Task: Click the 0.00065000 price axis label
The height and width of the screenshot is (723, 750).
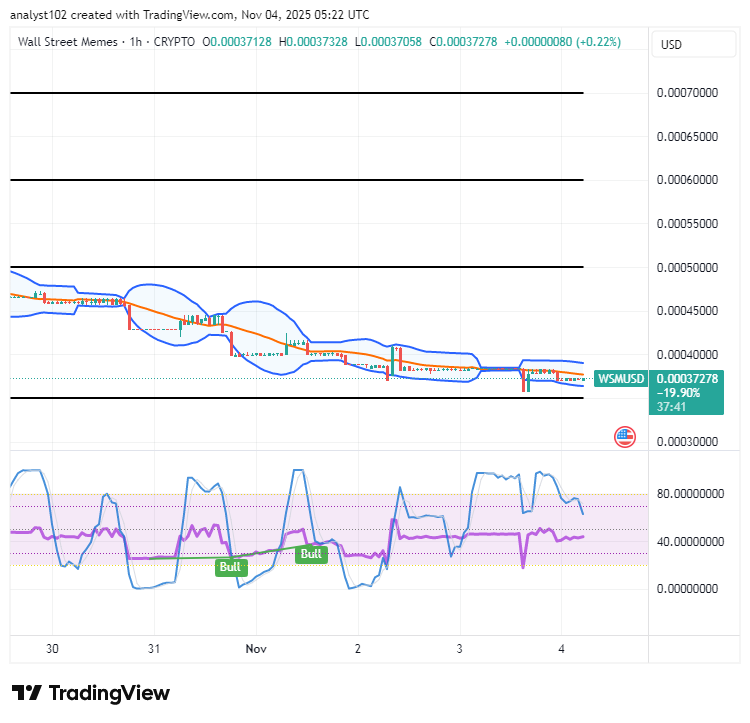Action: pos(687,137)
